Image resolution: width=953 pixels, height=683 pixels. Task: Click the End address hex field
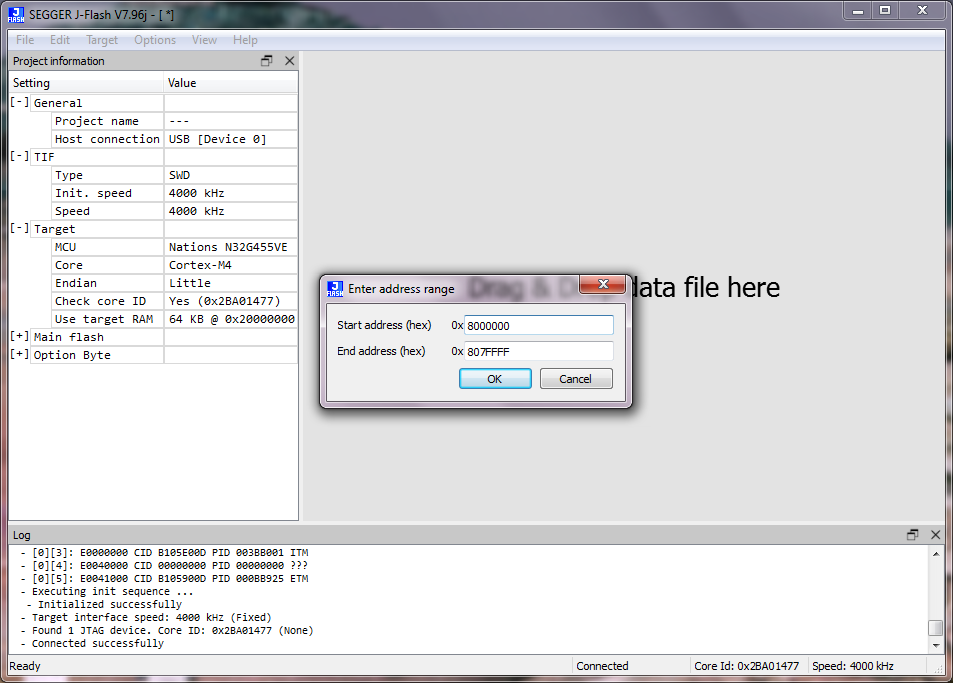pyautogui.click(x=538, y=351)
